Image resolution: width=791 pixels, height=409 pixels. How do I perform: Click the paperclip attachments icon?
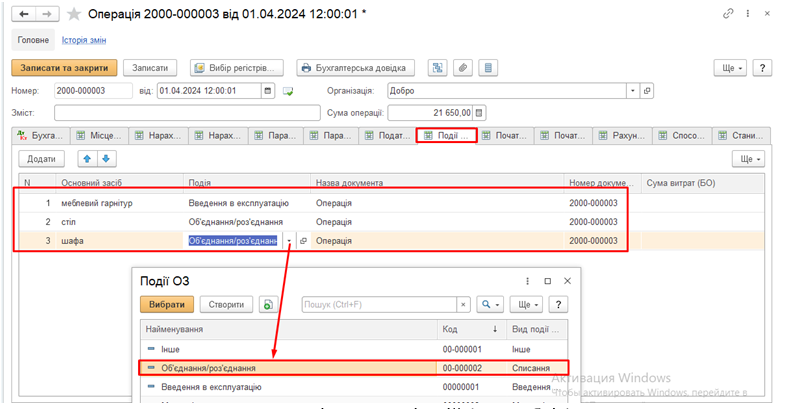pyautogui.click(x=462, y=68)
